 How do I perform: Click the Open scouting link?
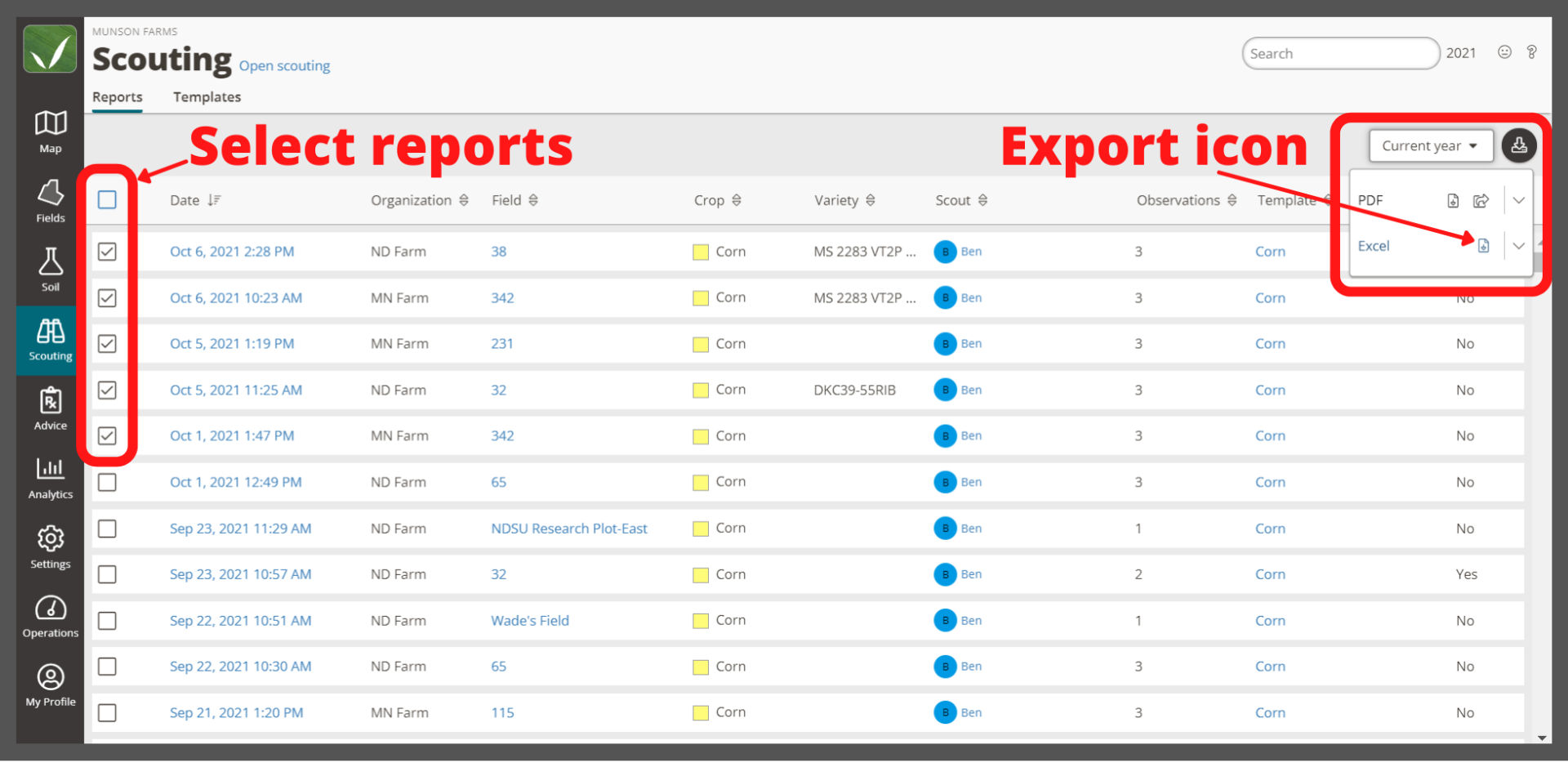[284, 65]
